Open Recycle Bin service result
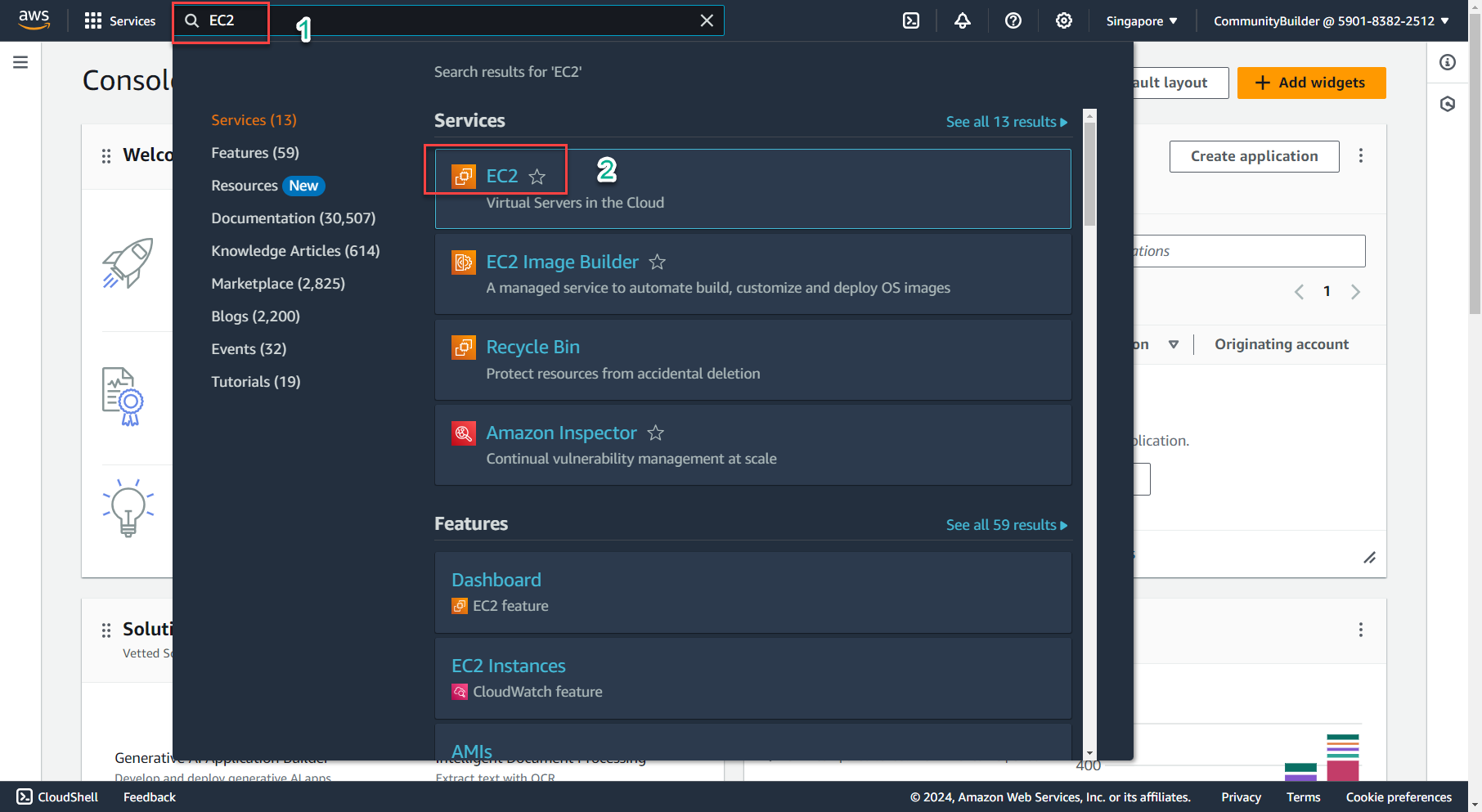Screen dimensions: 1482x812 pyautogui.click(x=532, y=347)
